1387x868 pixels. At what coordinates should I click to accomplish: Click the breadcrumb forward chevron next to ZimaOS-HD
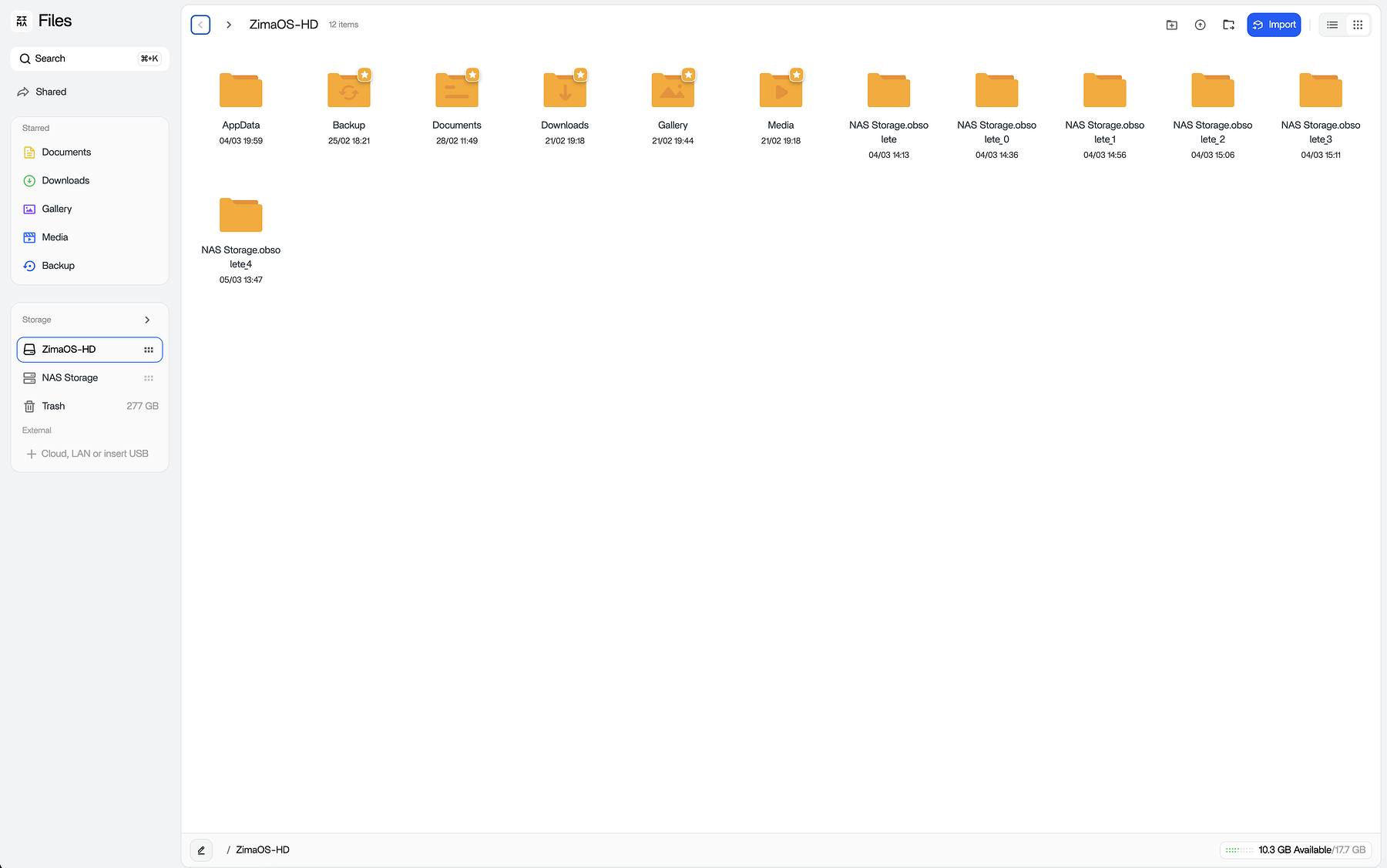click(228, 24)
